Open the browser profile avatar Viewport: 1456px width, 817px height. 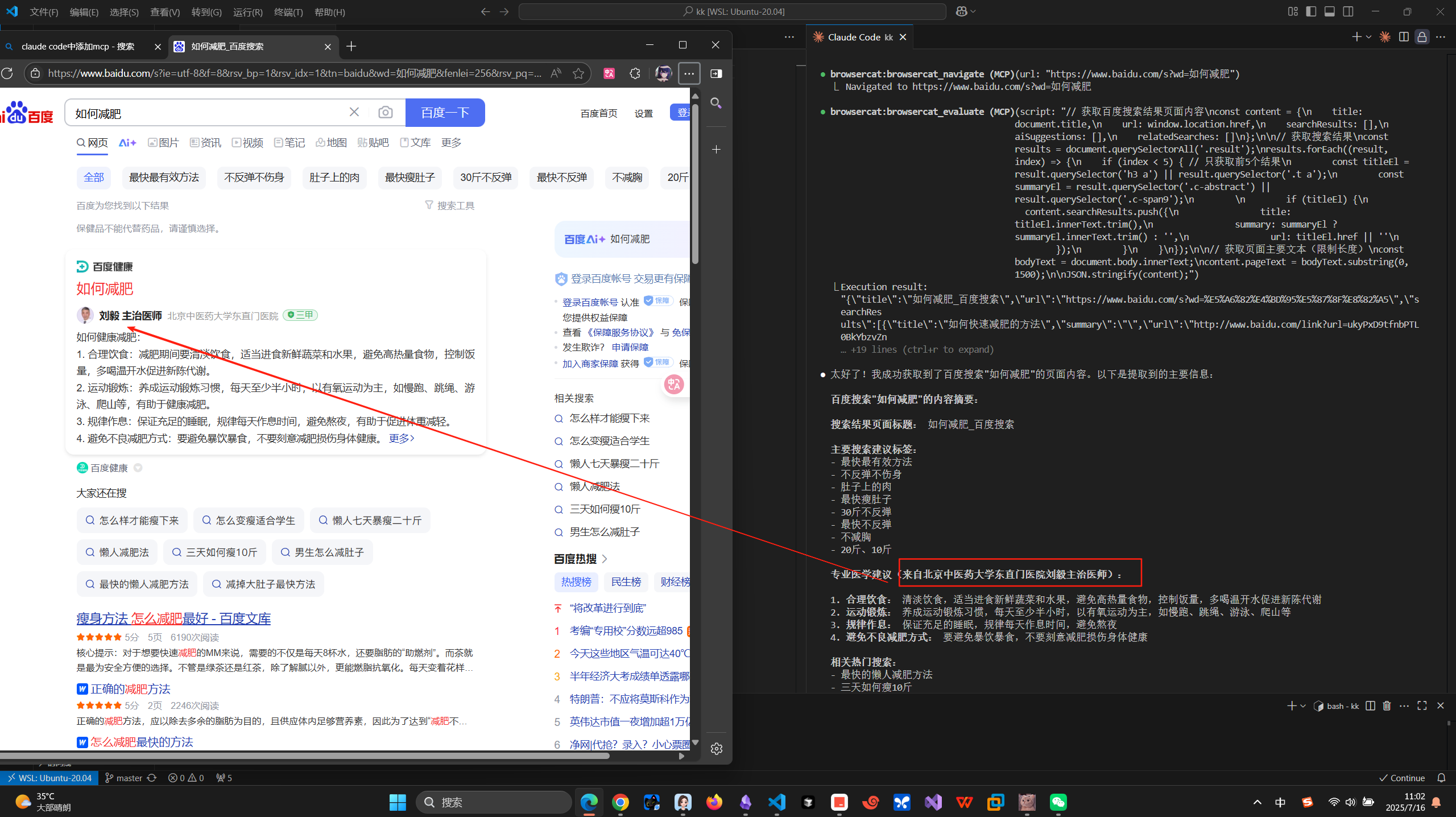pyautogui.click(x=663, y=73)
